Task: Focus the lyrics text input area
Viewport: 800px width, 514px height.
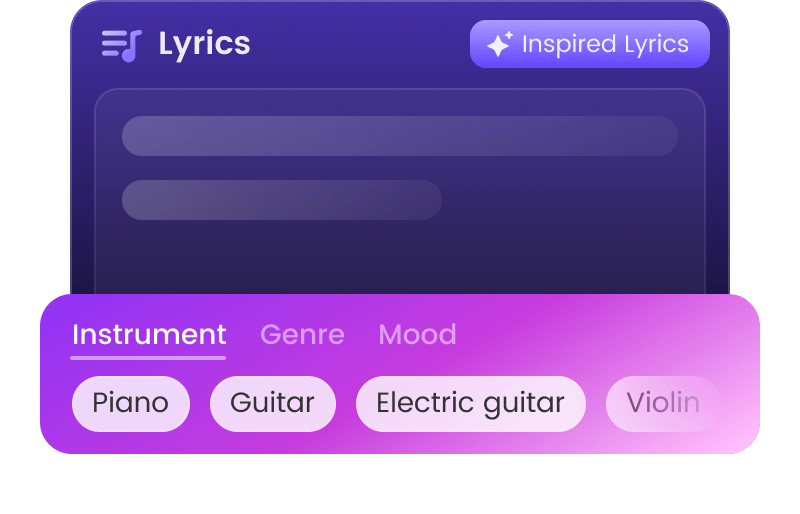Action: tap(400, 250)
